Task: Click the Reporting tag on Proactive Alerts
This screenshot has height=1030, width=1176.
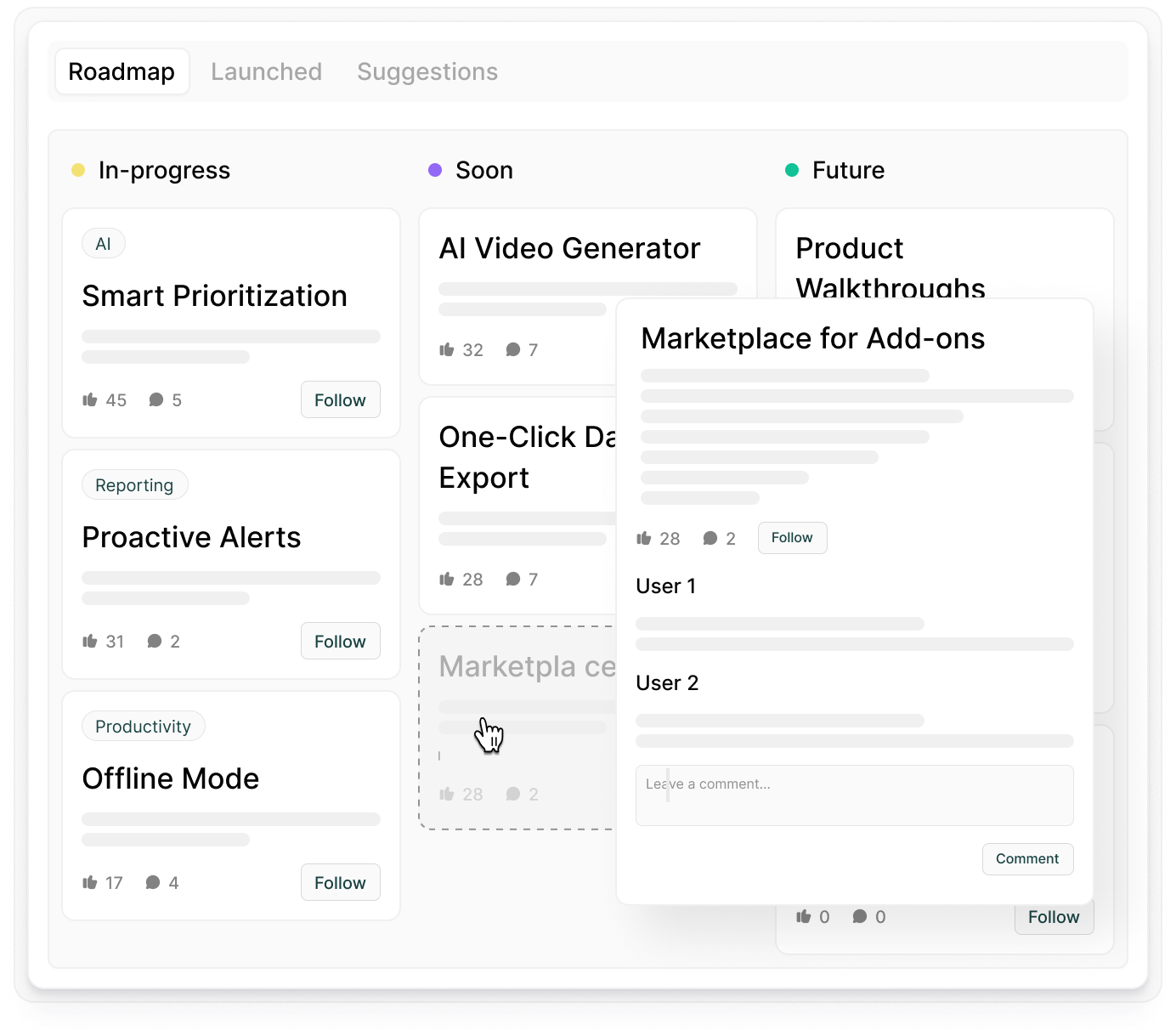Action: [x=134, y=484]
